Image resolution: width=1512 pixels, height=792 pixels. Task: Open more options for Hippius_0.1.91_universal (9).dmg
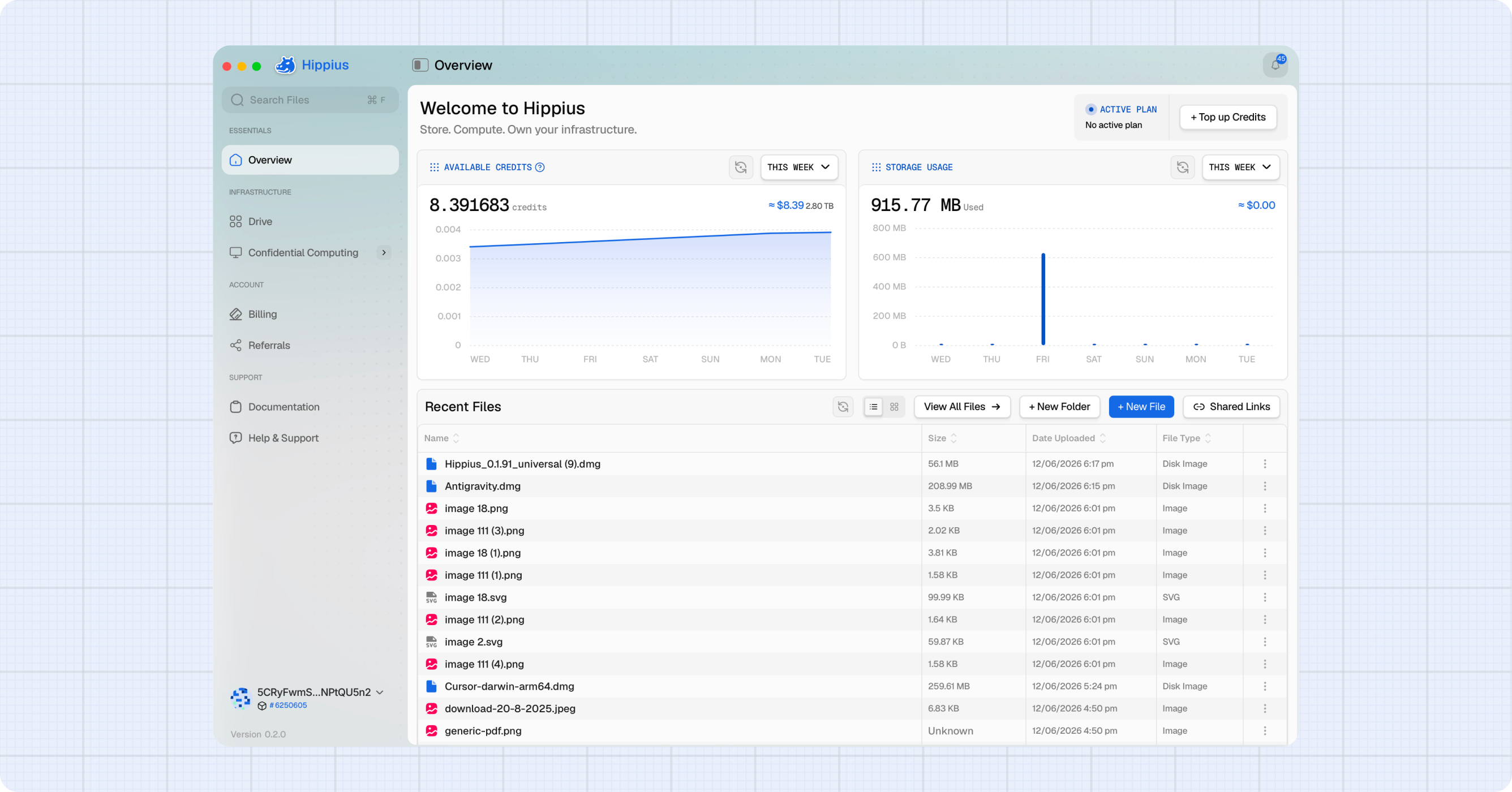1265,463
